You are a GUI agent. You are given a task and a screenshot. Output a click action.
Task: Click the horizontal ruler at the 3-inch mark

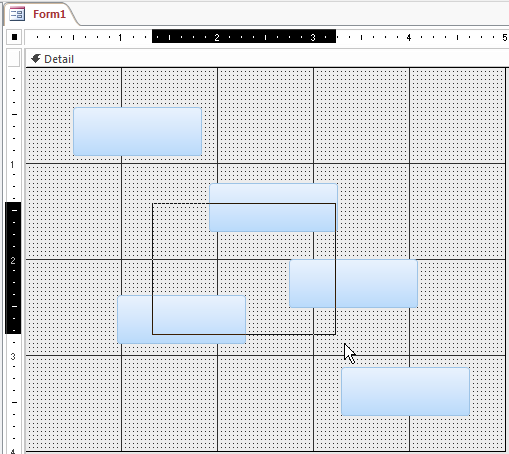pyautogui.click(x=313, y=37)
